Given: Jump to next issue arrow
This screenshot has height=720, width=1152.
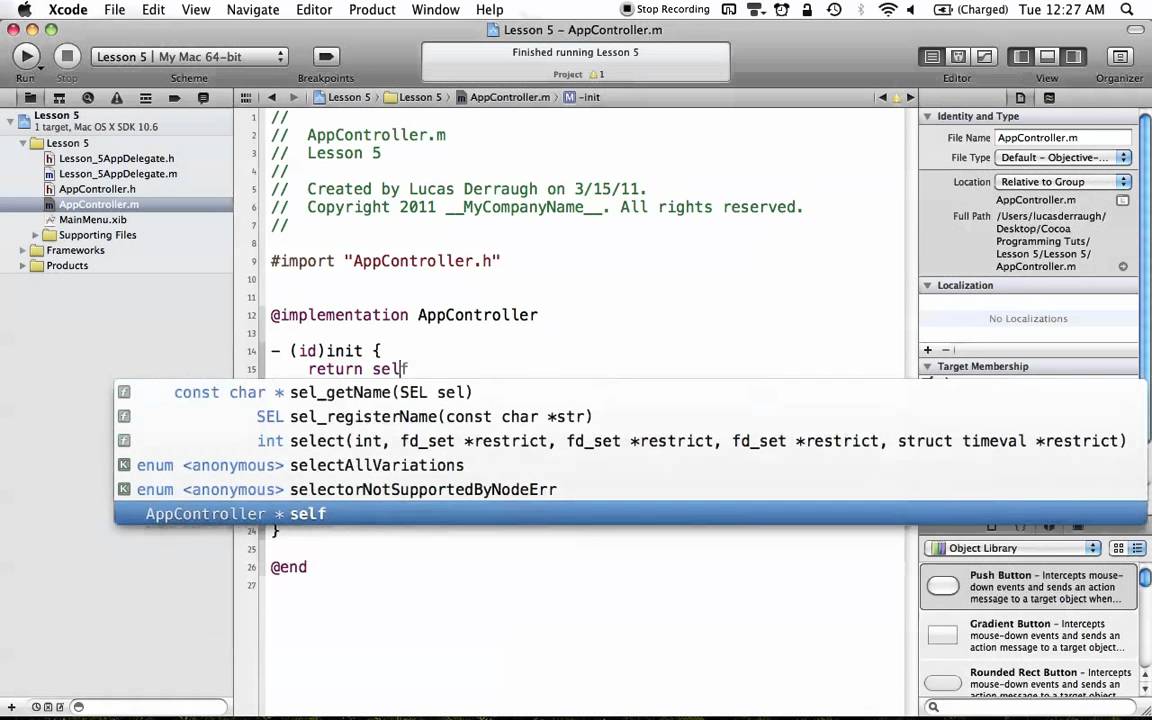Looking at the screenshot, I should click(x=910, y=97).
